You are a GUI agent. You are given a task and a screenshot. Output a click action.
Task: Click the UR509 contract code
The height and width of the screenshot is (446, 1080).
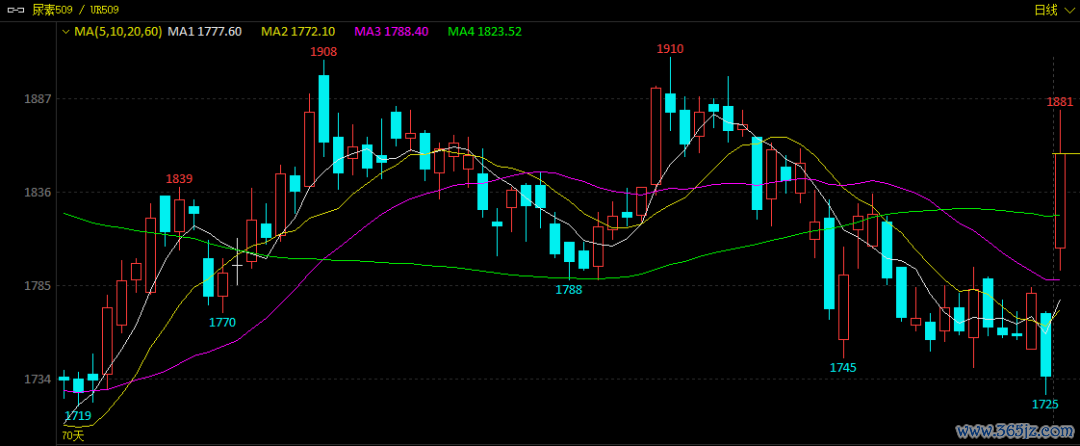(x=104, y=9)
